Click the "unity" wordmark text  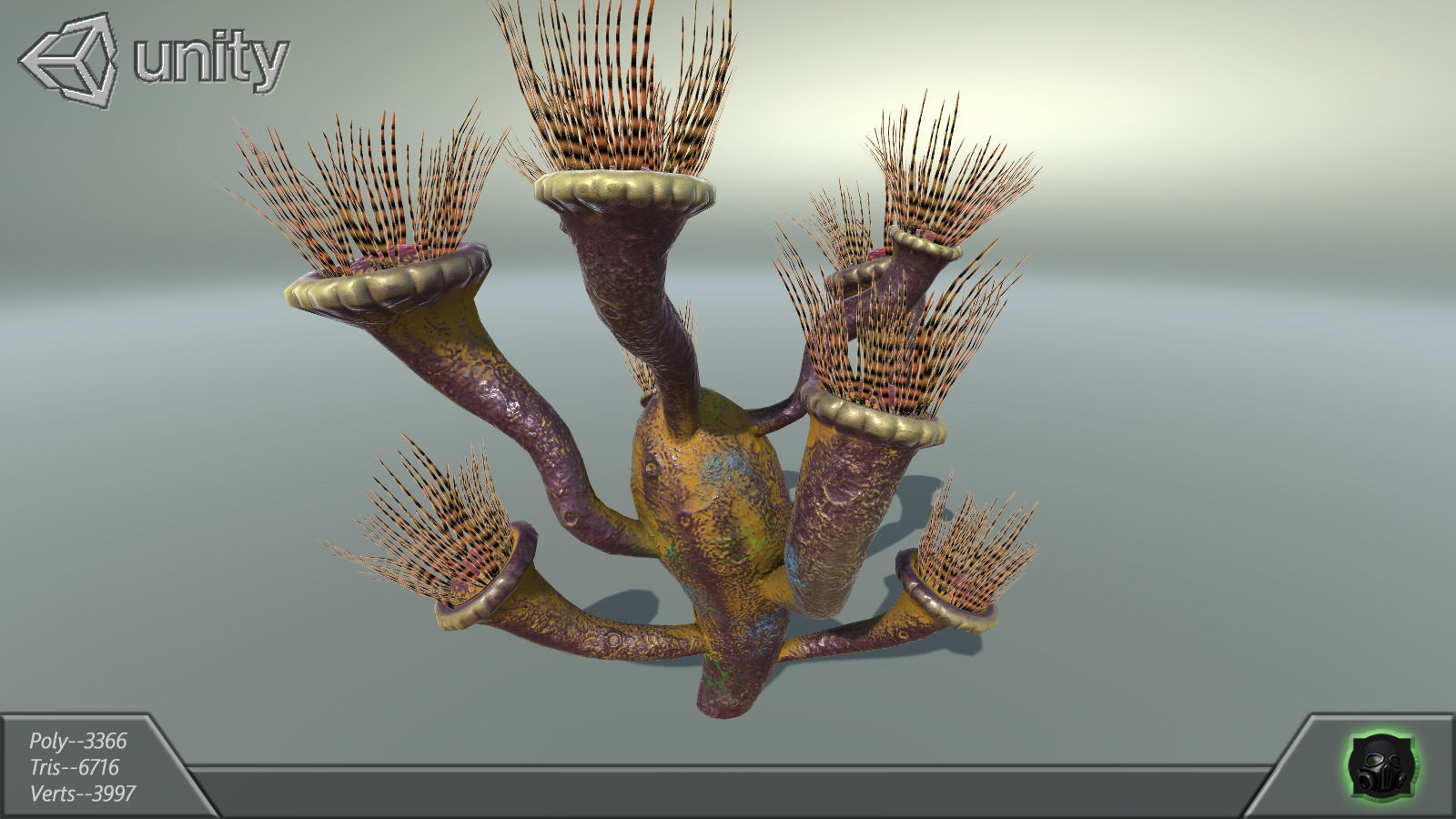coord(211,61)
